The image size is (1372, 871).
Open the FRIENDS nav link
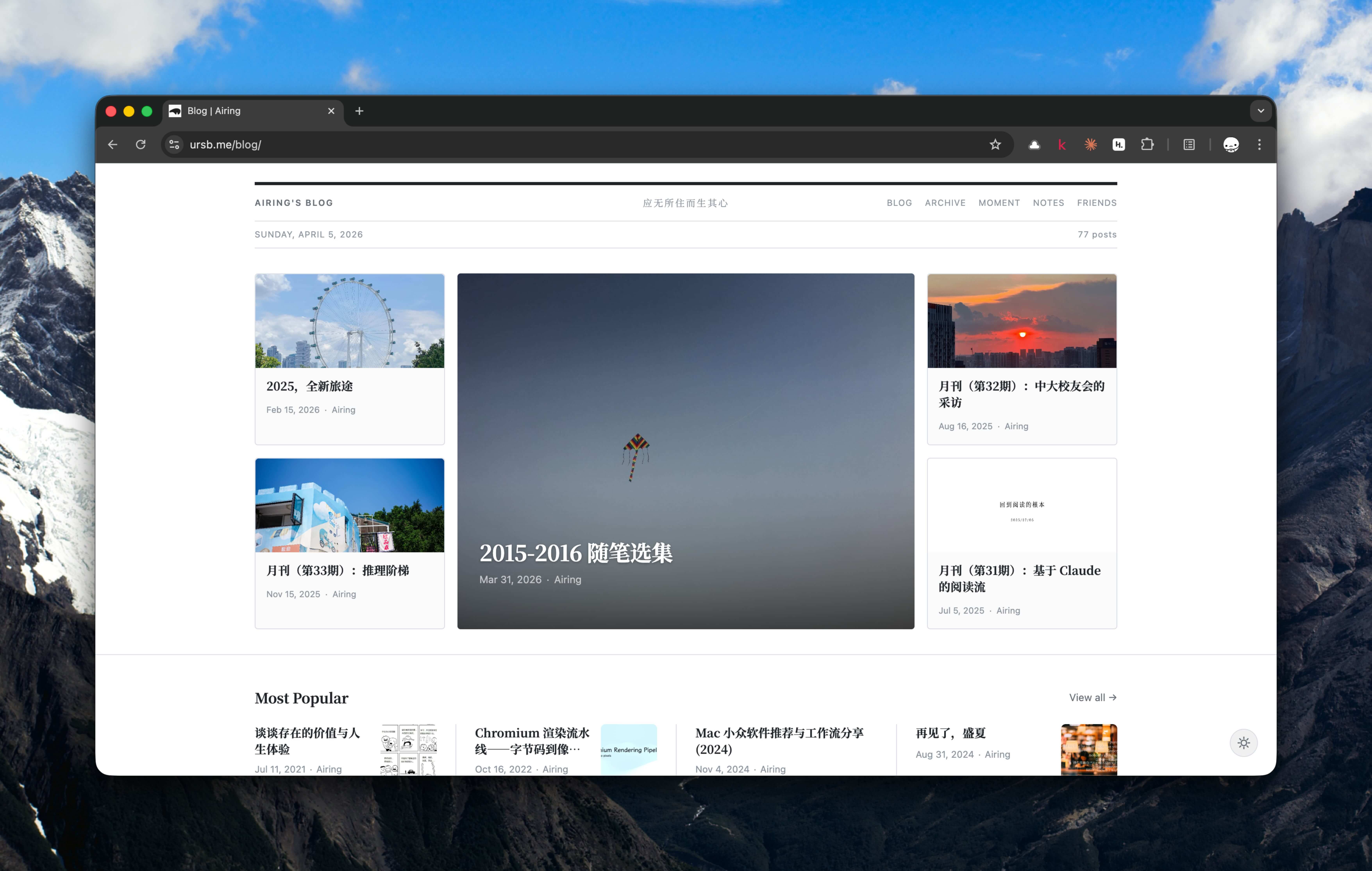coord(1096,203)
